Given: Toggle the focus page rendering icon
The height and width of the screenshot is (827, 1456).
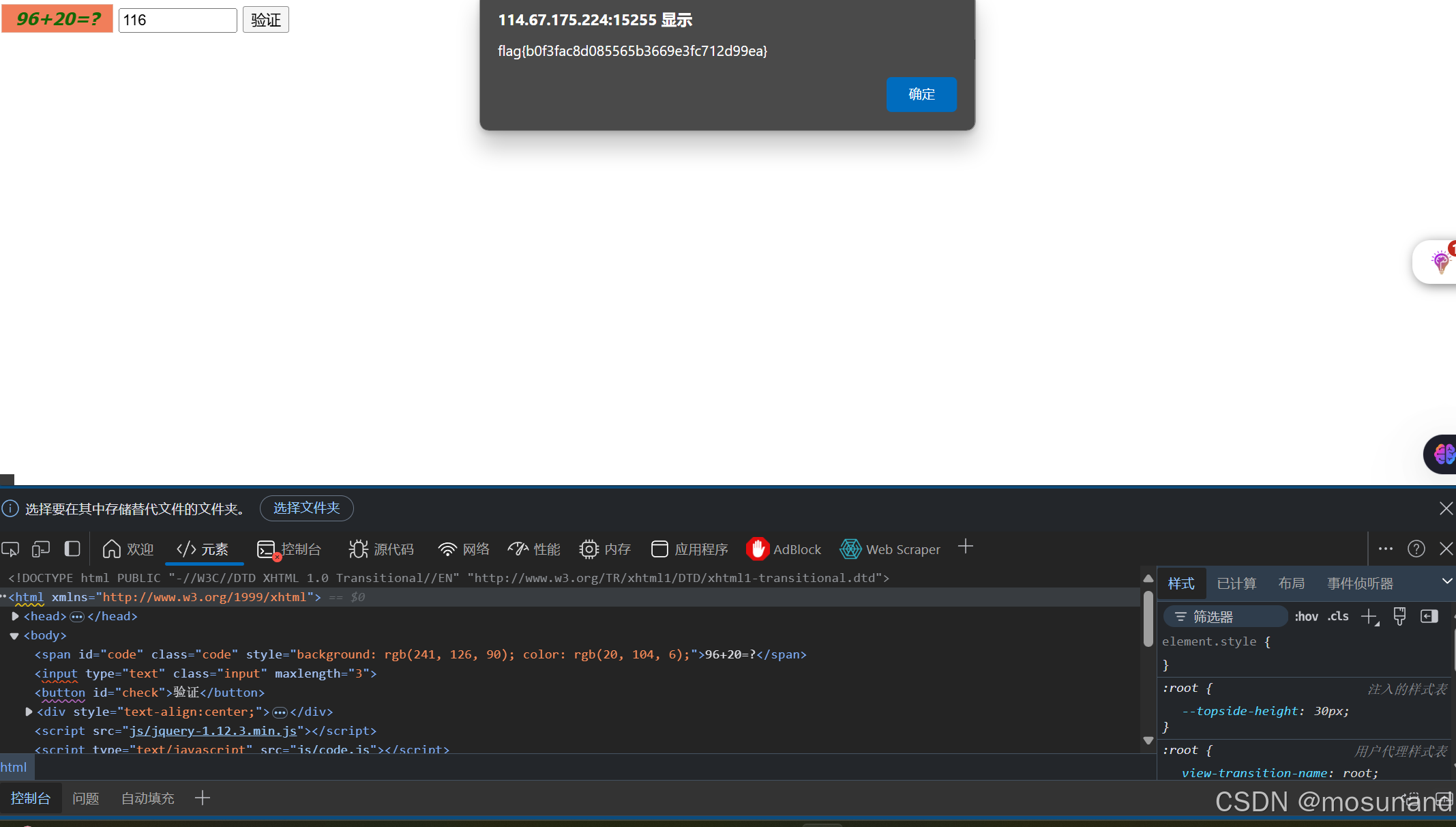Looking at the screenshot, I should (x=72, y=549).
